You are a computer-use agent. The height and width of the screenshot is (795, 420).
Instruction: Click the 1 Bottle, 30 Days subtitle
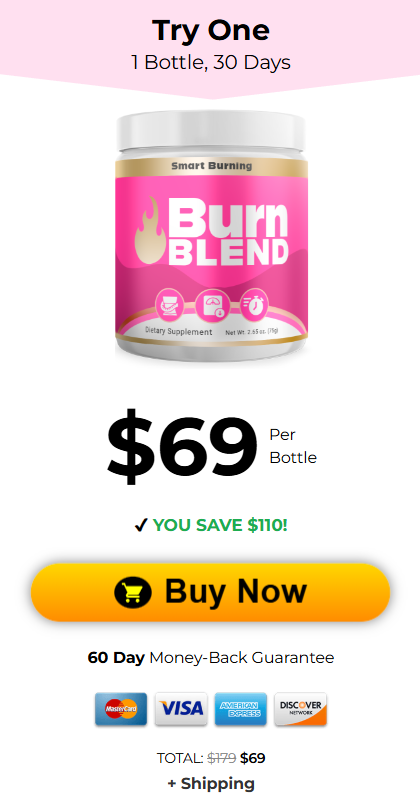[211, 62]
